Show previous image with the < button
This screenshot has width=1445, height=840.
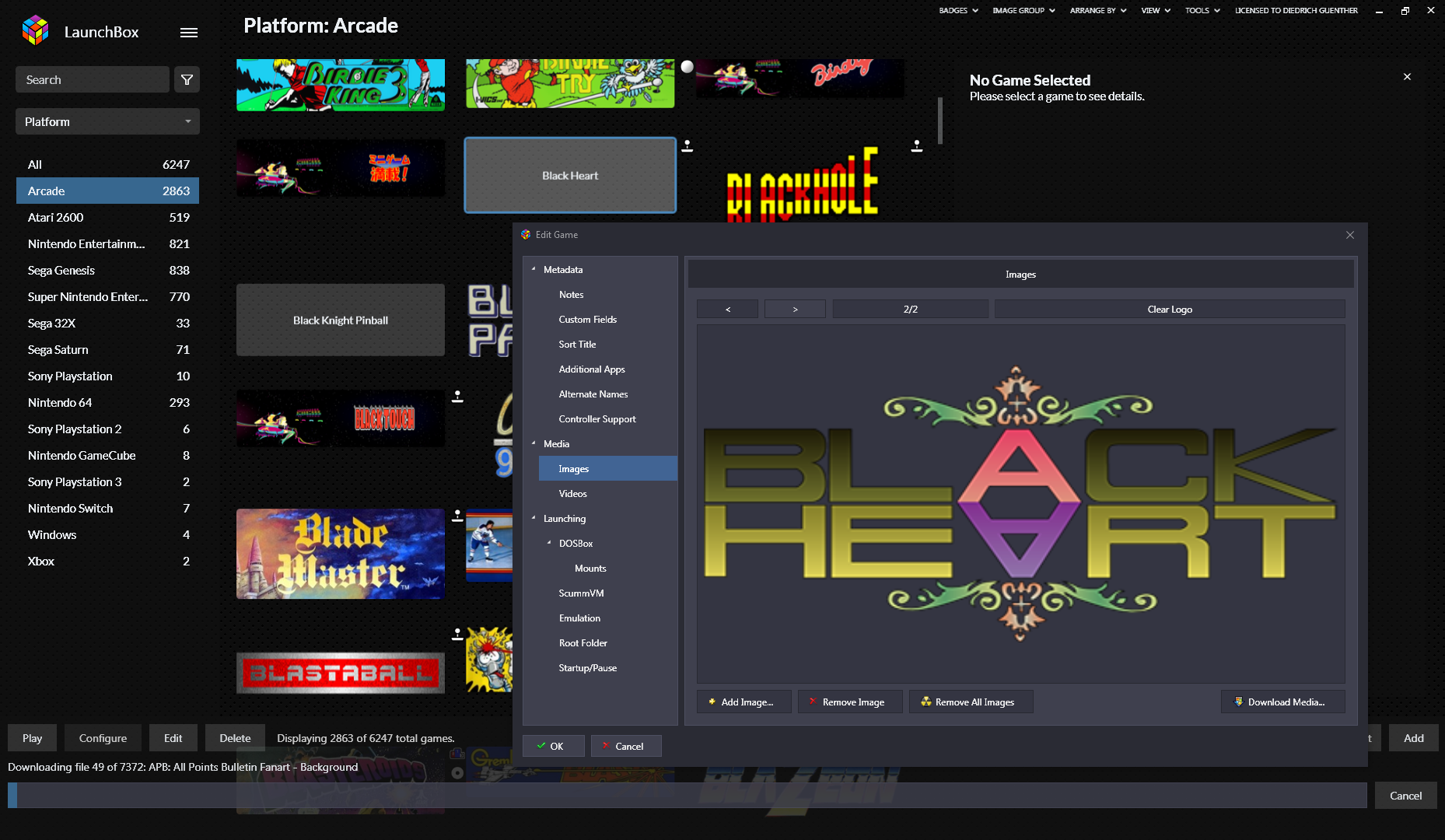[727, 309]
